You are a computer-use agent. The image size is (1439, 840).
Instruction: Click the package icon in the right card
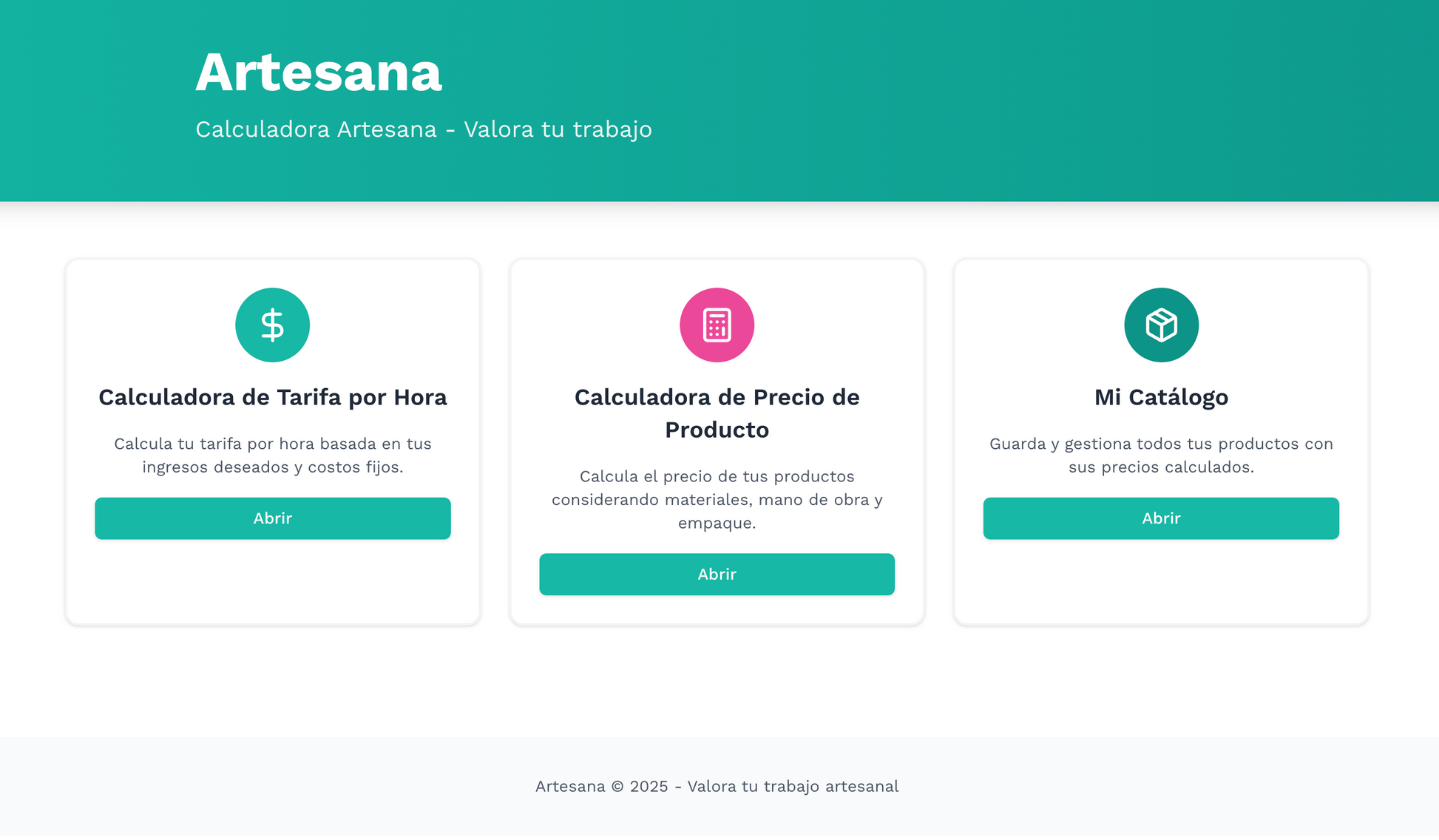(x=1161, y=325)
